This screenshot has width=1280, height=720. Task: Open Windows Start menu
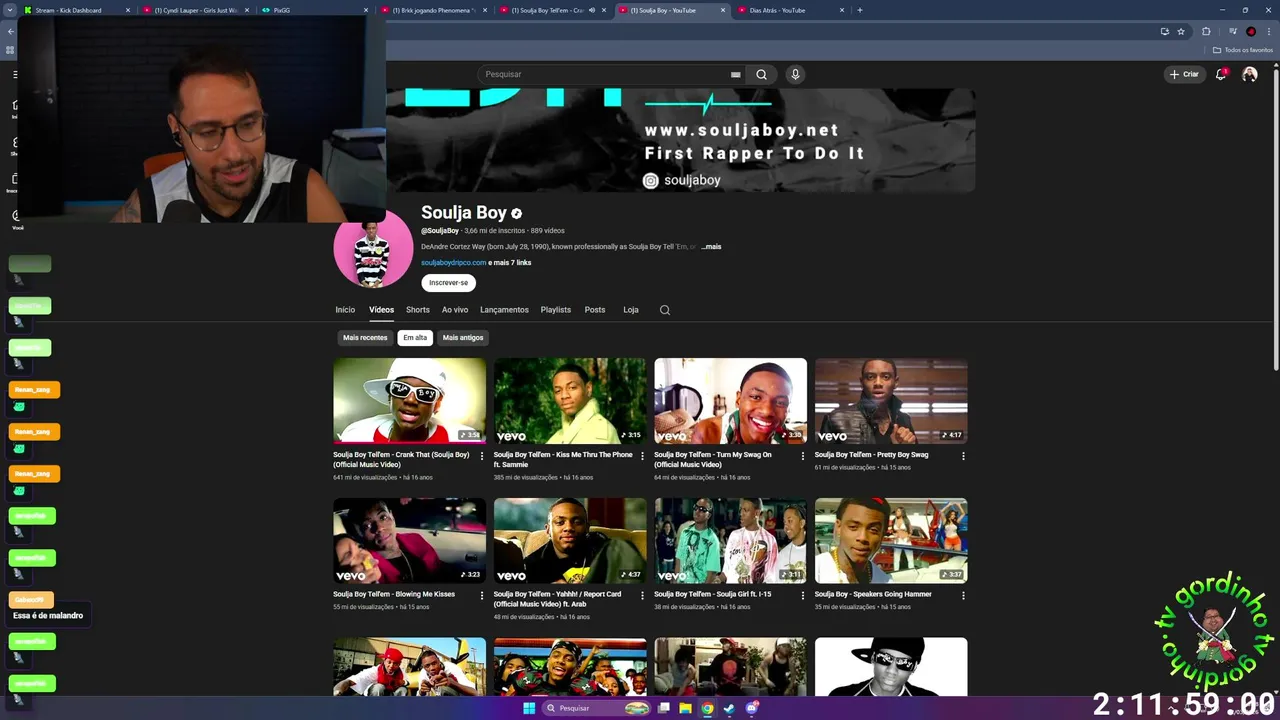(x=529, y=708)
